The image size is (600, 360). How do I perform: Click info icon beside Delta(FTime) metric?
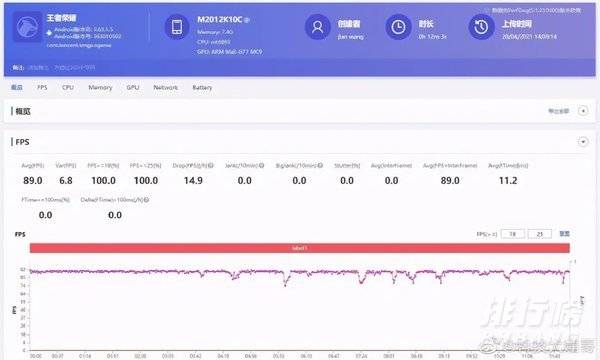click(146, 200)
